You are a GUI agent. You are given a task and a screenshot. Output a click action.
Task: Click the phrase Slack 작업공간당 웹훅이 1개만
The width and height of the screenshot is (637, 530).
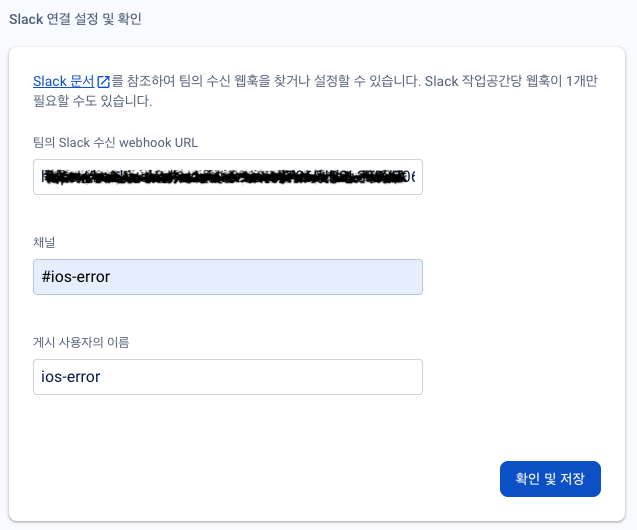click(x=511, y=81)
